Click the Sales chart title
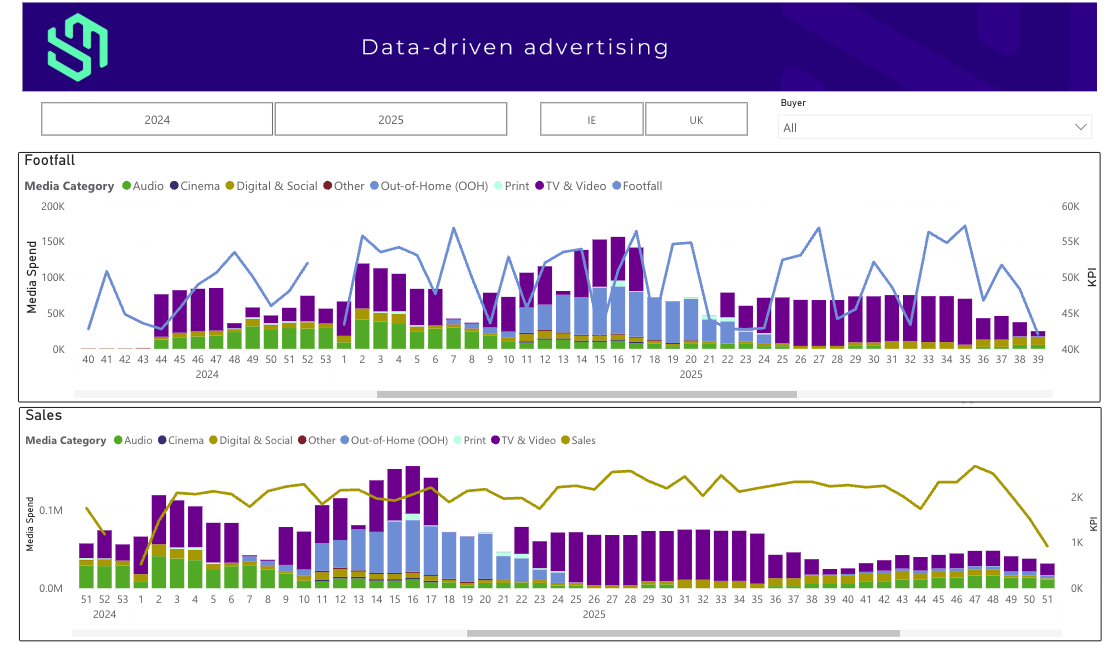Image resolution: width=1112 pixels, height=659 pixels. [x=42, y=414]
